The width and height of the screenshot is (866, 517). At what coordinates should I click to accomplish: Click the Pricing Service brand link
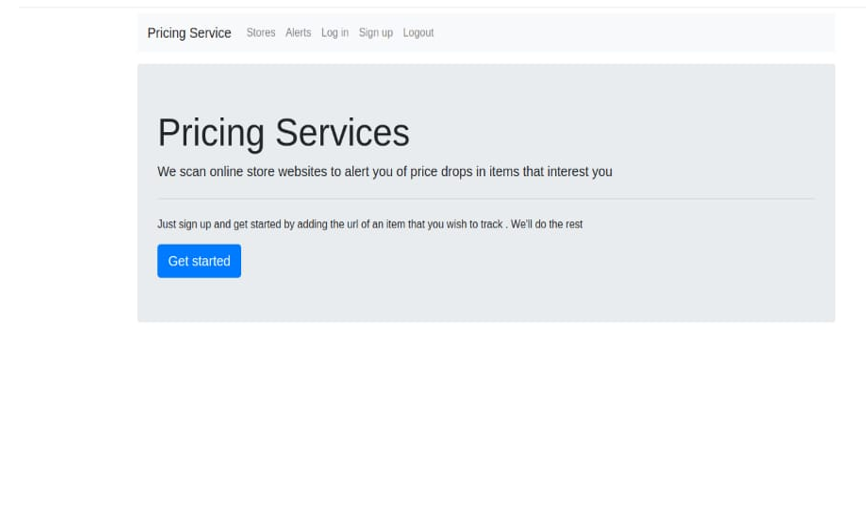pos(189,33)
